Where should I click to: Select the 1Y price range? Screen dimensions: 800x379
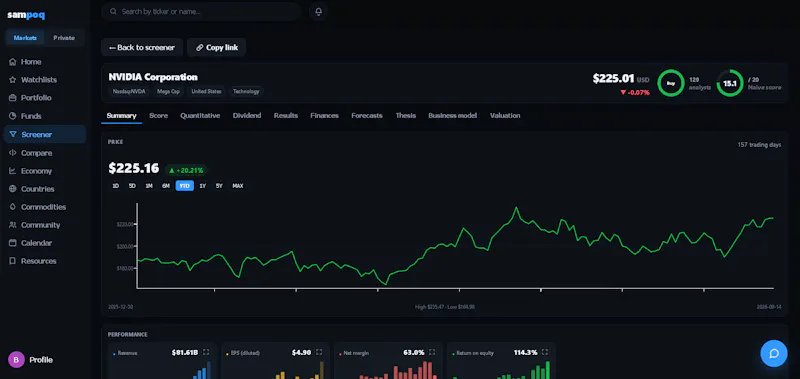click(203, 186)
